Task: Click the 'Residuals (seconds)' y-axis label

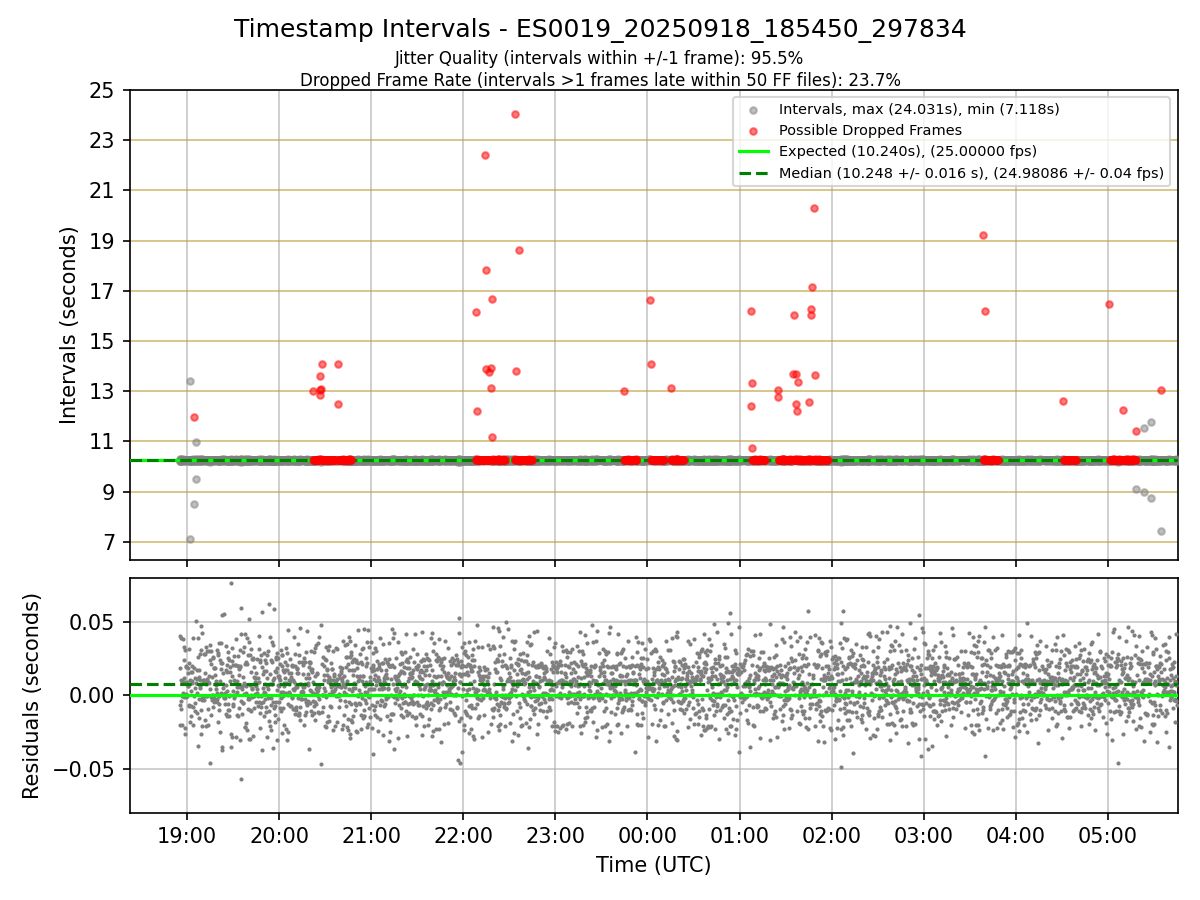Action: click(32, 696)
